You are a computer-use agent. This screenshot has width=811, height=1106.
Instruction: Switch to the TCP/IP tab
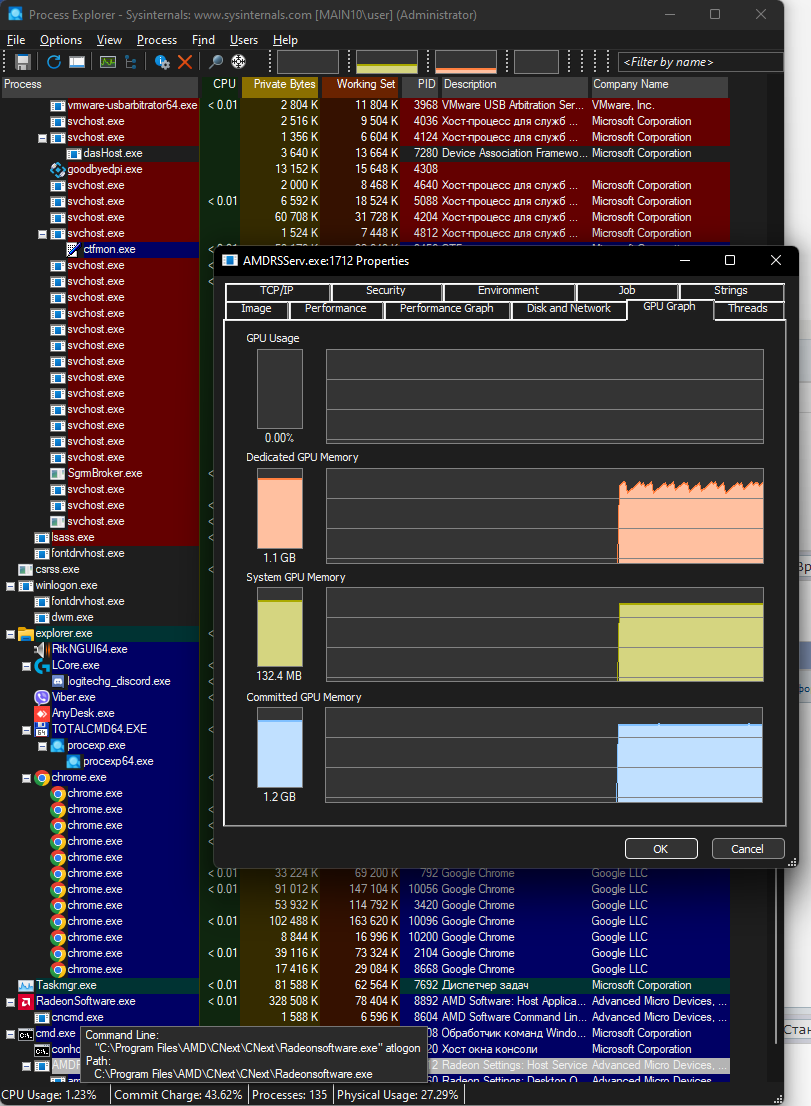pos(277,291)
